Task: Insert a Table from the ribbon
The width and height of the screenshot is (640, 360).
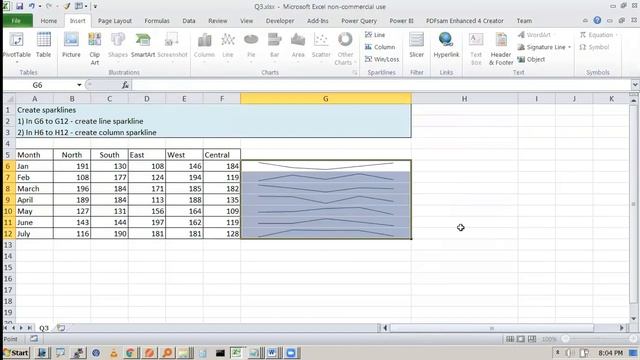Action: point(43,46)
